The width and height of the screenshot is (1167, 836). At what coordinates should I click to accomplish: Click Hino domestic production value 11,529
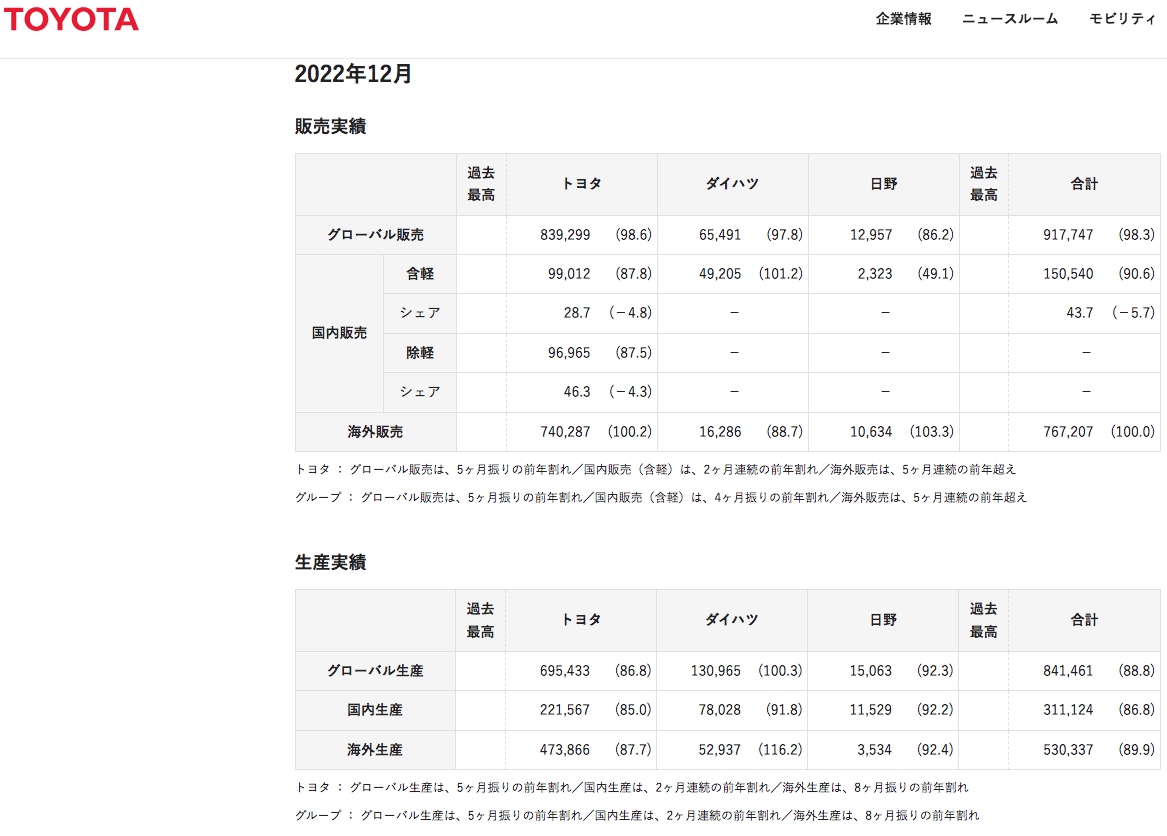[871, 710]
